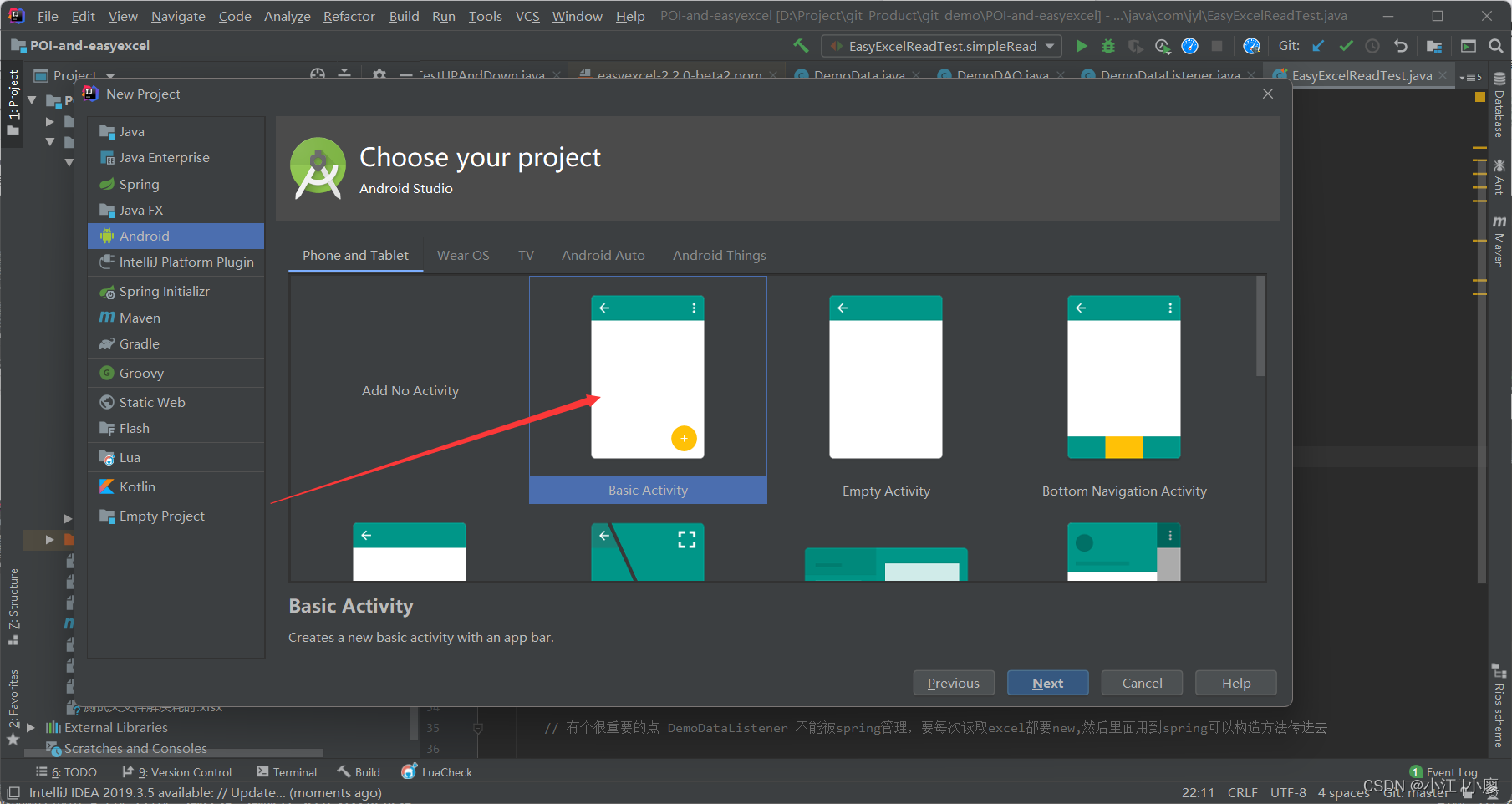
Task: Open Z: Structure side panel
Action: click(13, 607)
